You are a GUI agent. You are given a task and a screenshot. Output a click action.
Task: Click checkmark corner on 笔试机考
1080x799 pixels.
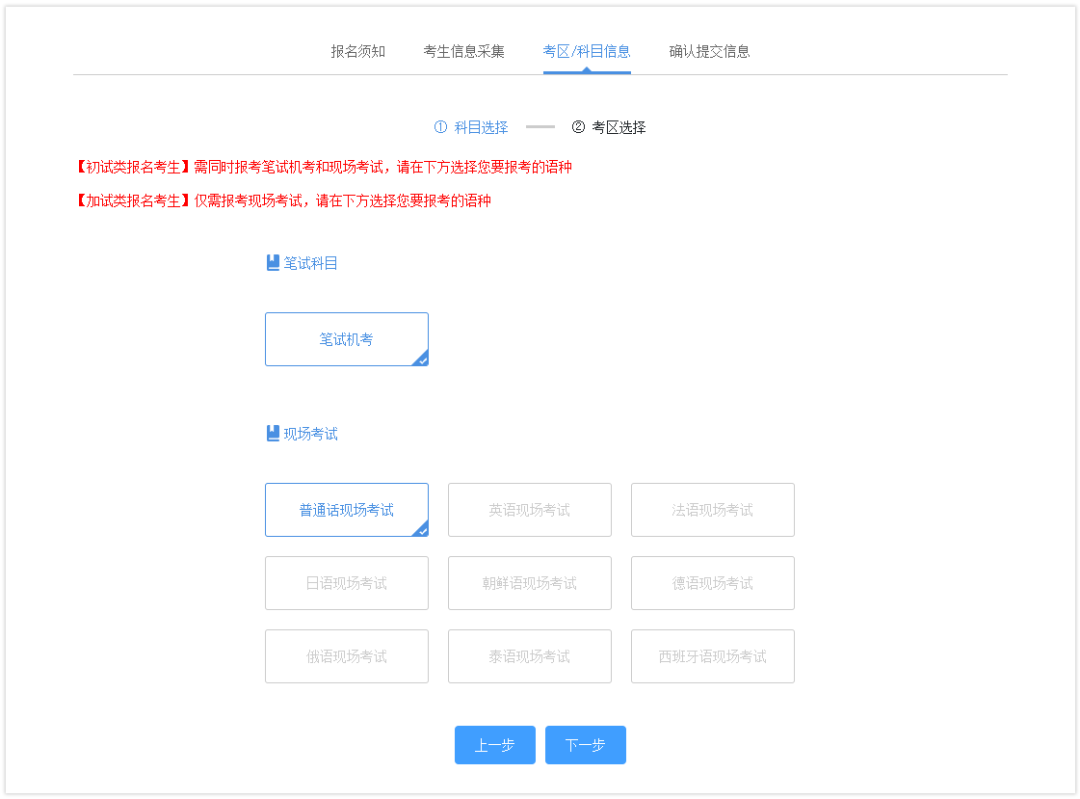422,359
